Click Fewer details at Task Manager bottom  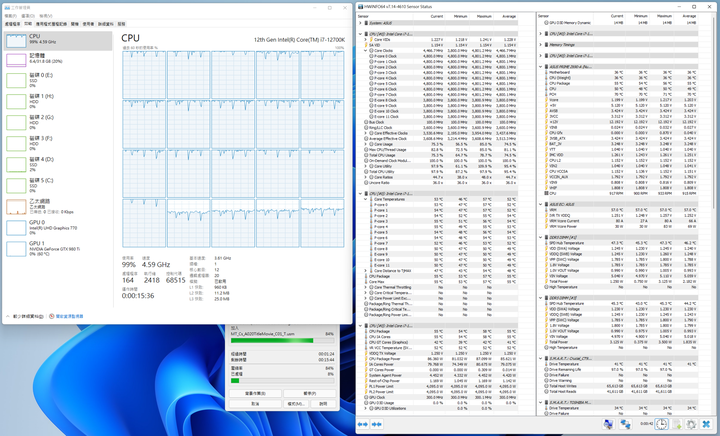25,316
